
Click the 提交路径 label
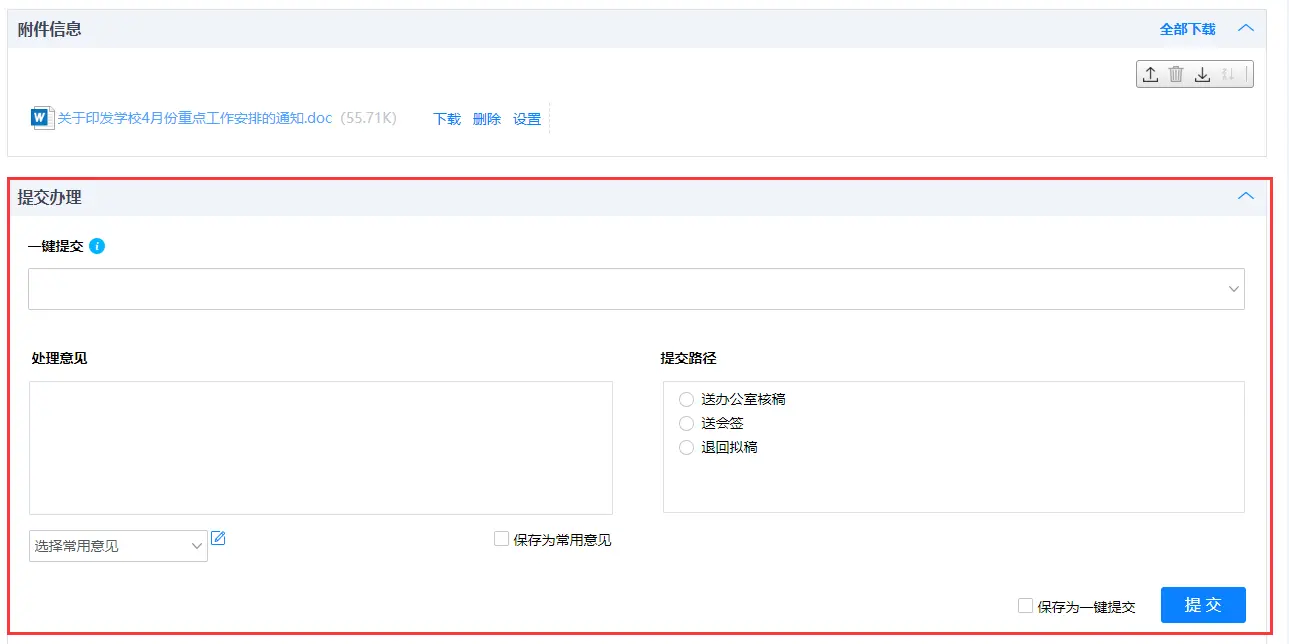pyautogui.click(x=689, y=358)
